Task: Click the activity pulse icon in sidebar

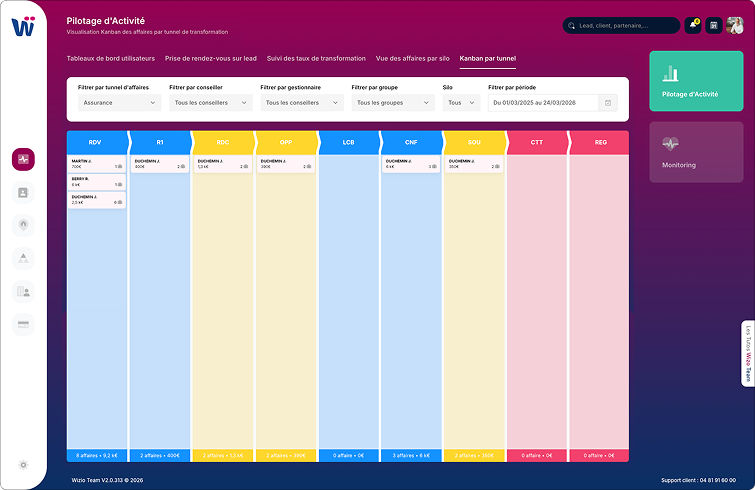Action: [x=23, y=159]
